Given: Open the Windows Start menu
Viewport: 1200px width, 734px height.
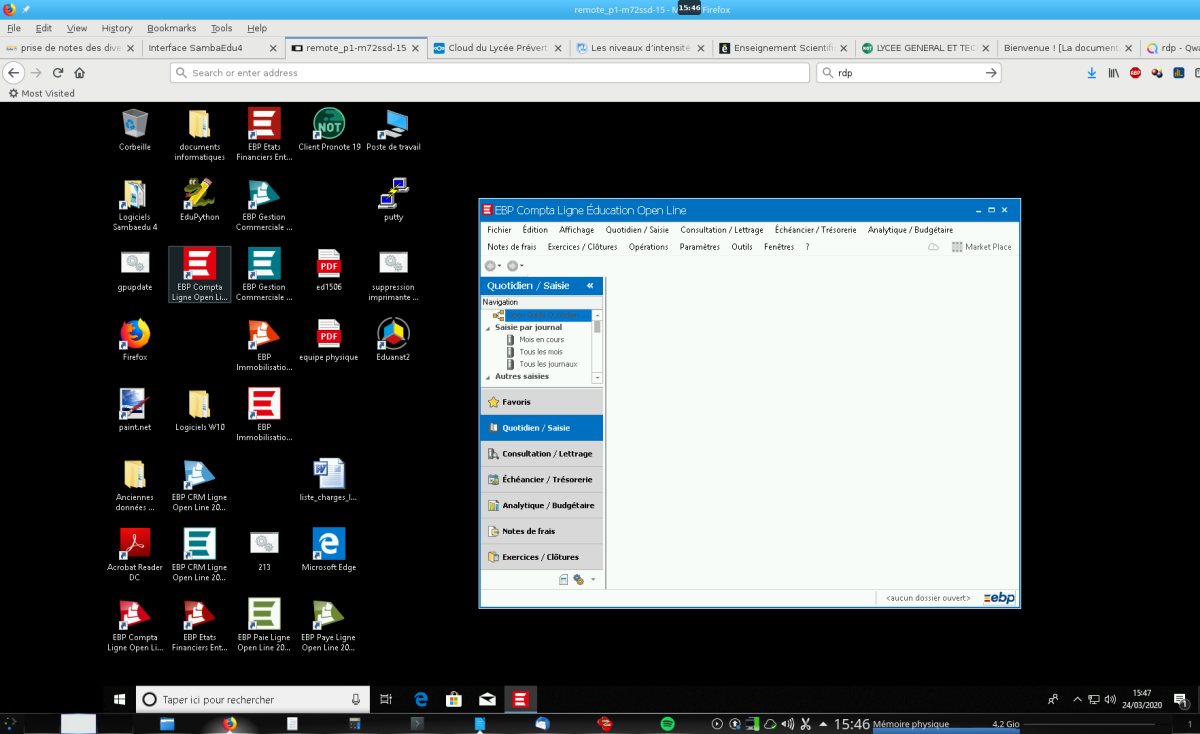Looking at the screenshot, I should pyautogui.click(x=119, y=699).
